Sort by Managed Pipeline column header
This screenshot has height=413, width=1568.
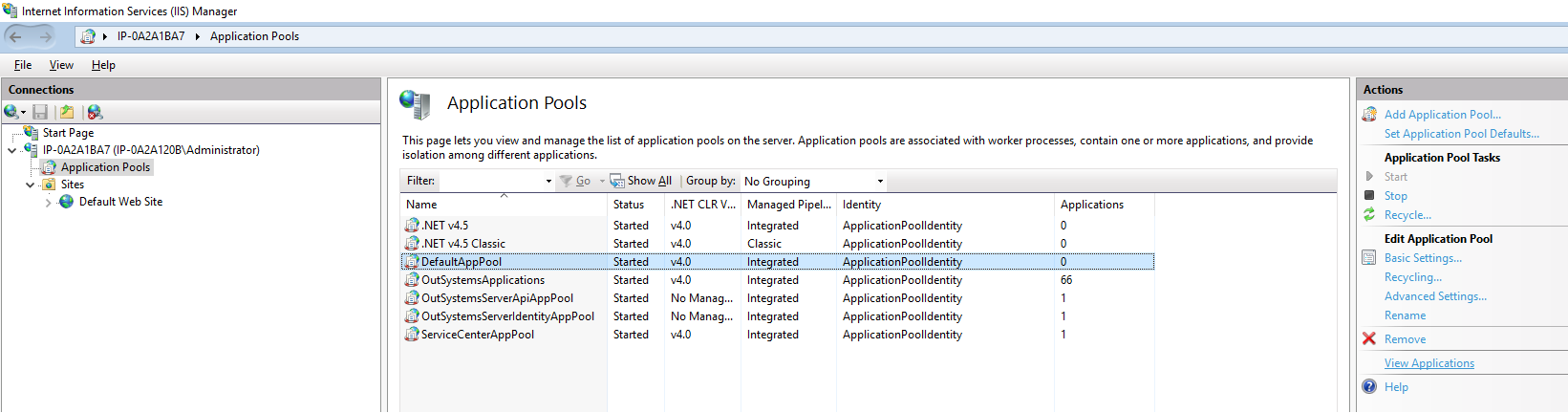click(x=788, y=204)
